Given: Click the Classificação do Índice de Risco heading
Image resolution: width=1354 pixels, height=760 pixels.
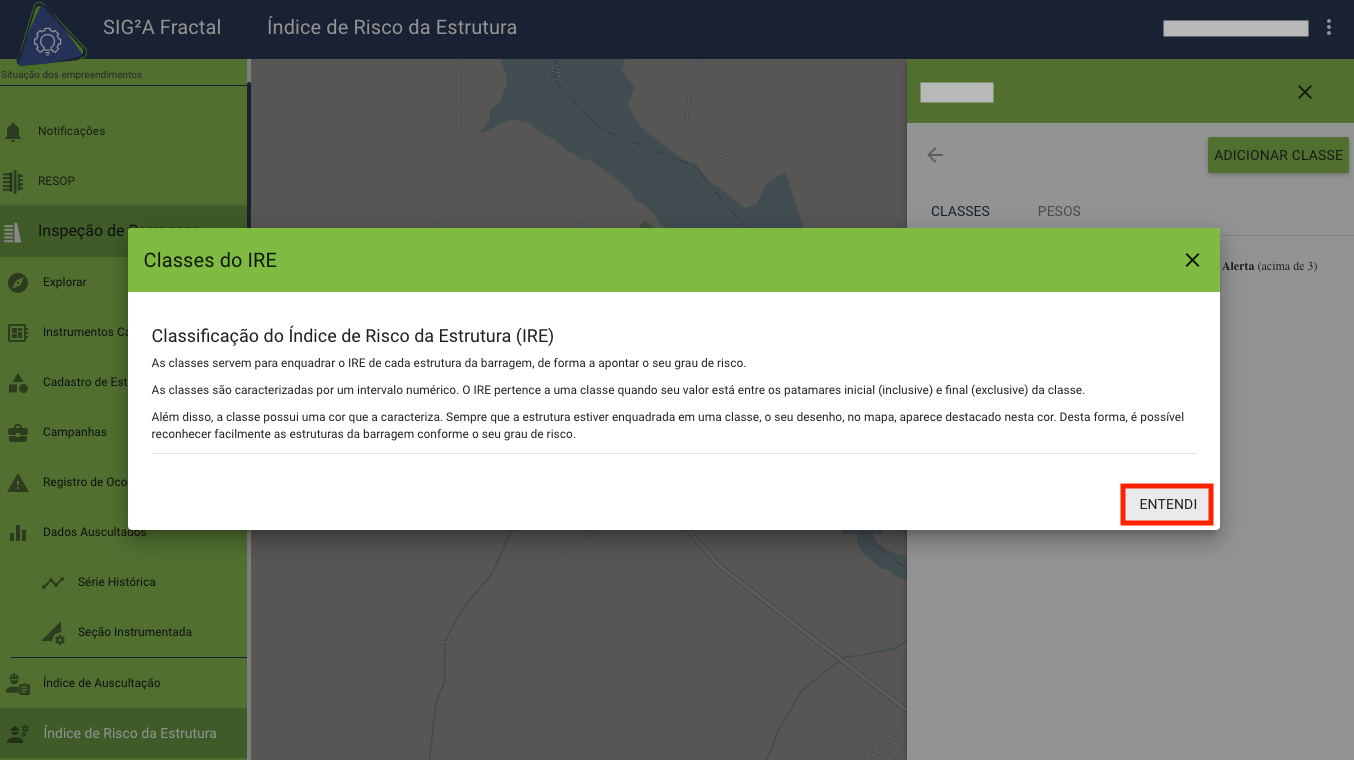Looking at the screenshot, I should pyautogui.click(x=352, y=335).
